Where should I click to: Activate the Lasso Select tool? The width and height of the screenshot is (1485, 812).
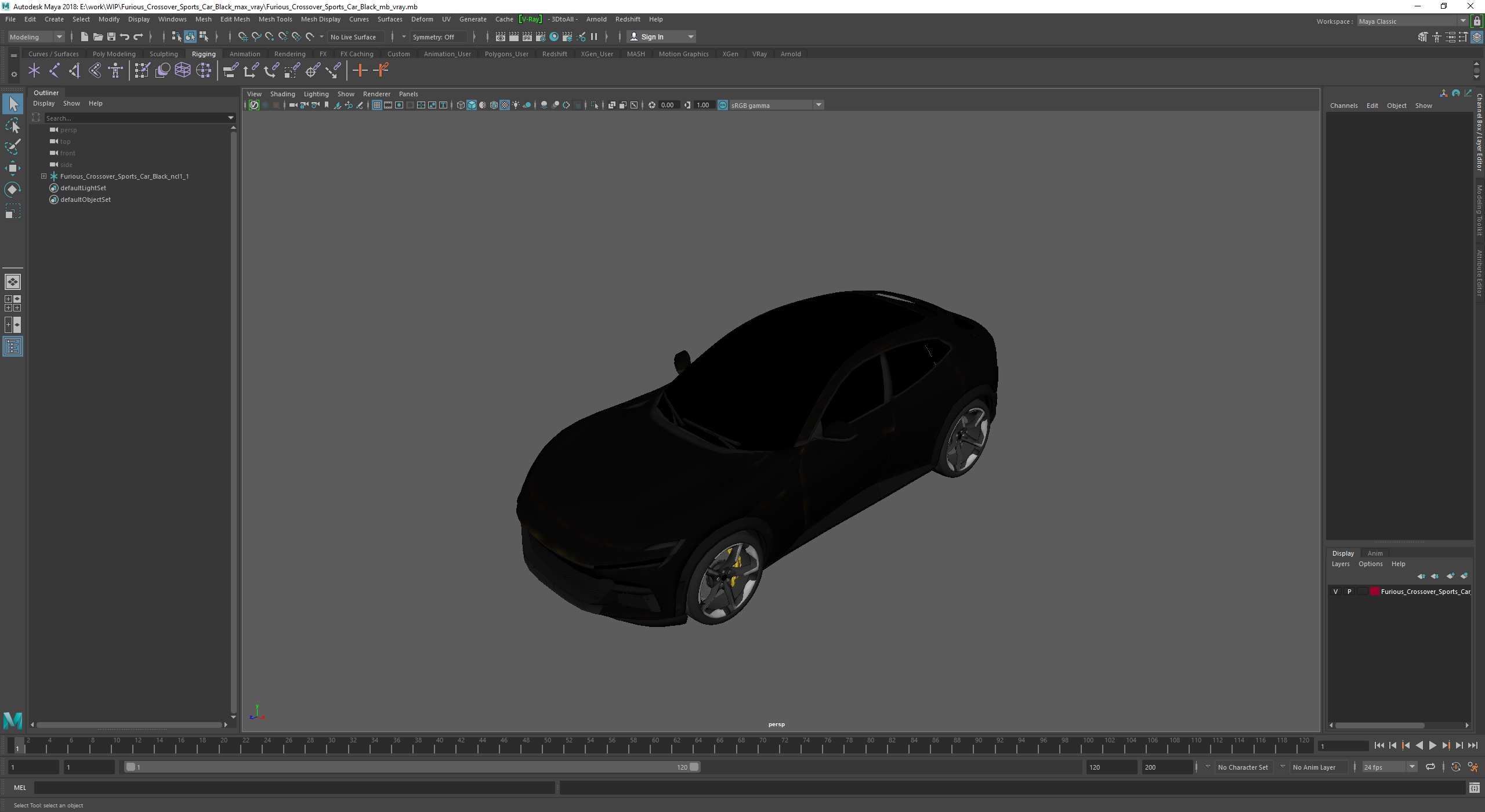pyautogui.click(x=13, y=126)
